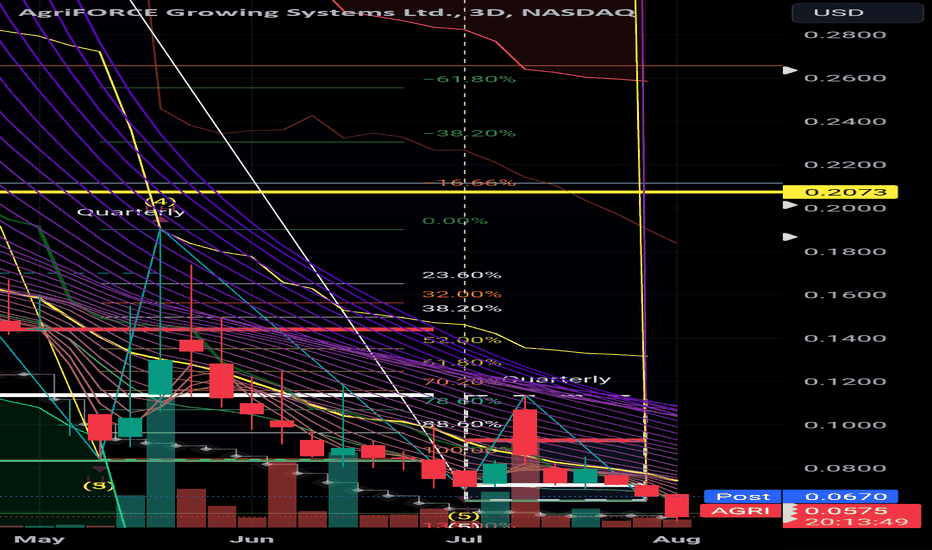Select the Aug label on time axis

coord(676,539)
